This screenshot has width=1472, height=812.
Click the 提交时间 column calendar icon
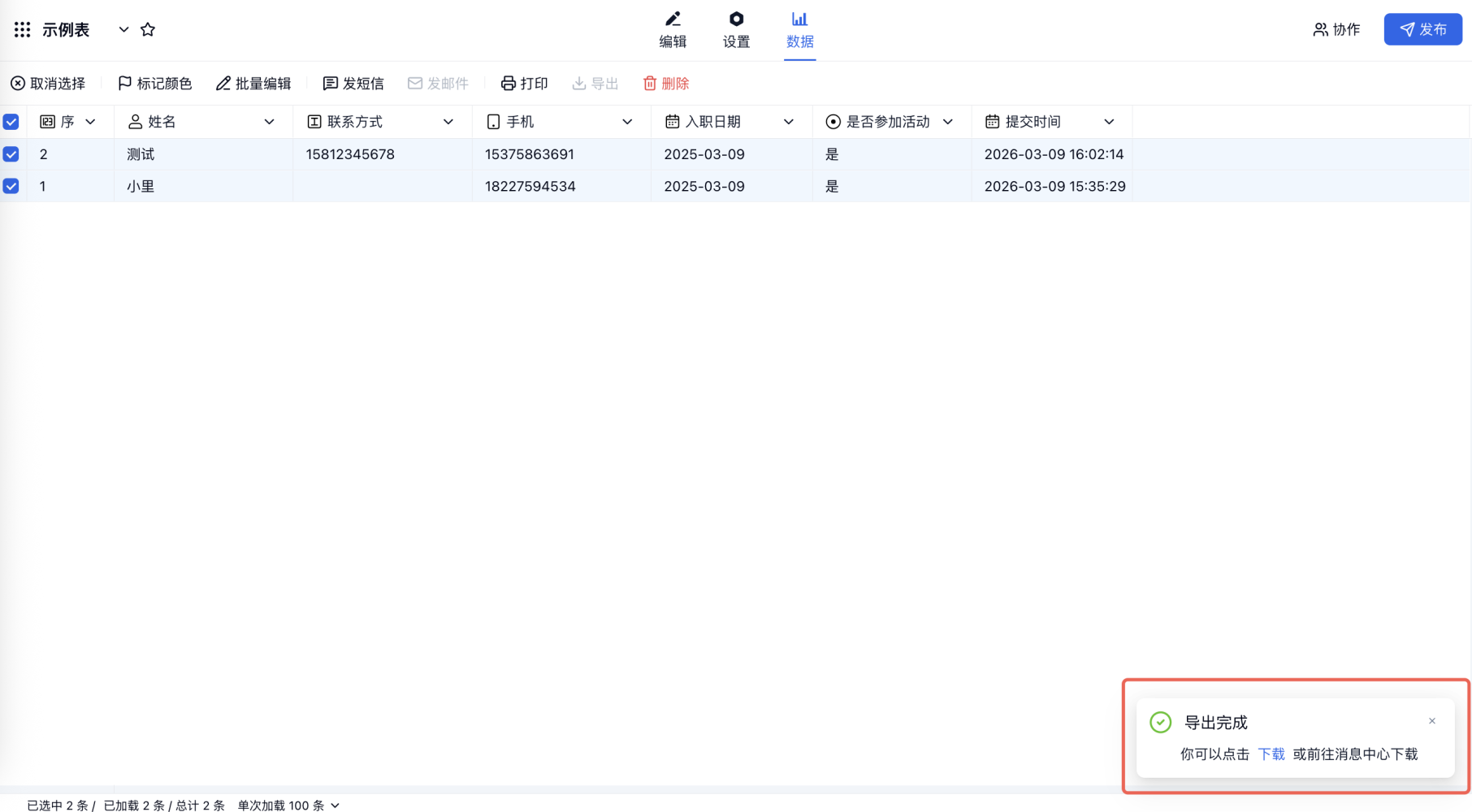tap(992, 122)
